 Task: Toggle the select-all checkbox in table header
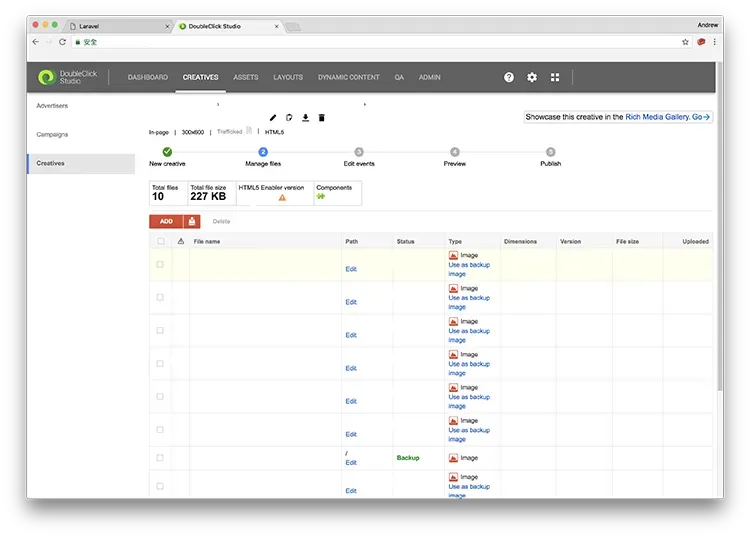pos(160,241)
